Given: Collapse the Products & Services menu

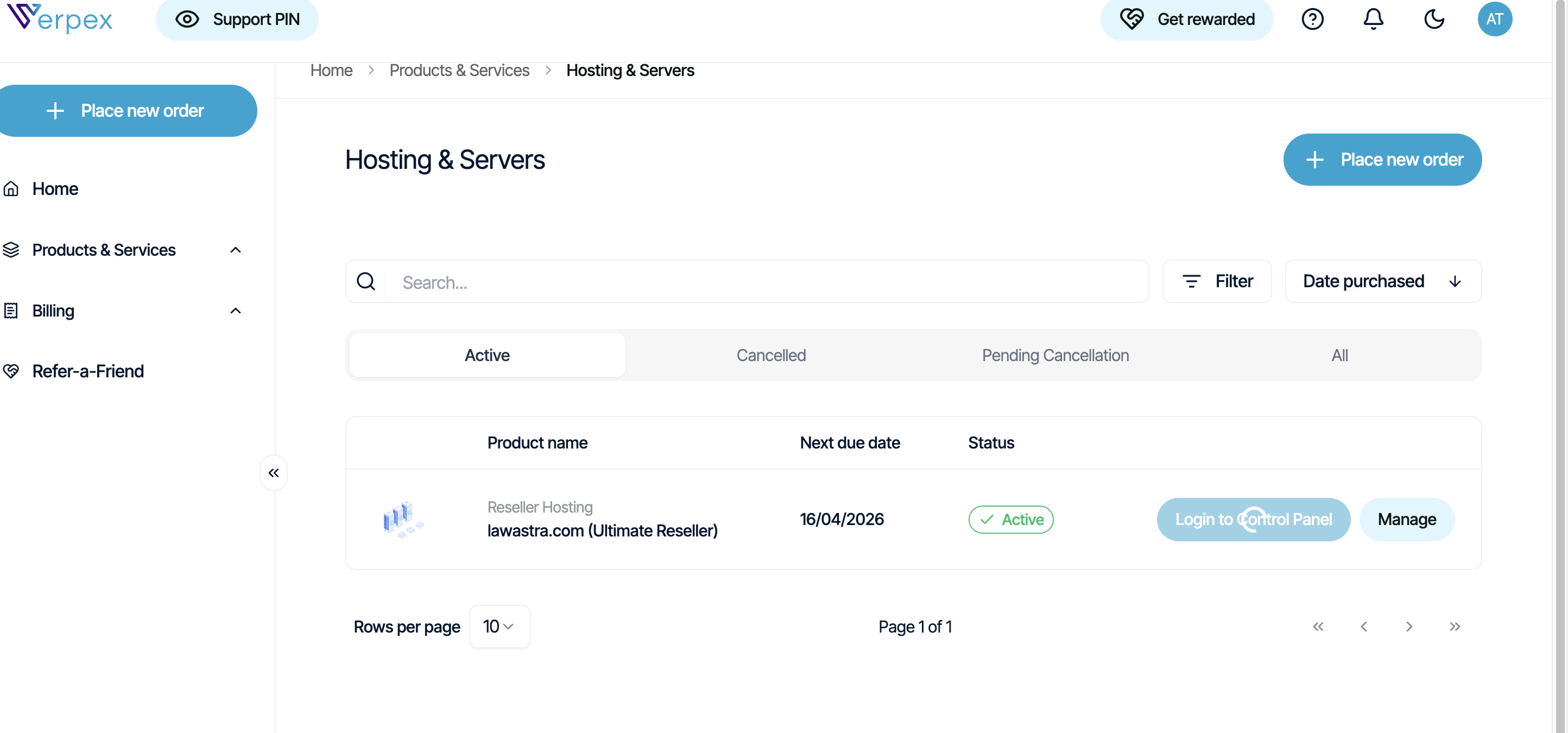Looking at the screenshot, I should [x=236, y=250].
